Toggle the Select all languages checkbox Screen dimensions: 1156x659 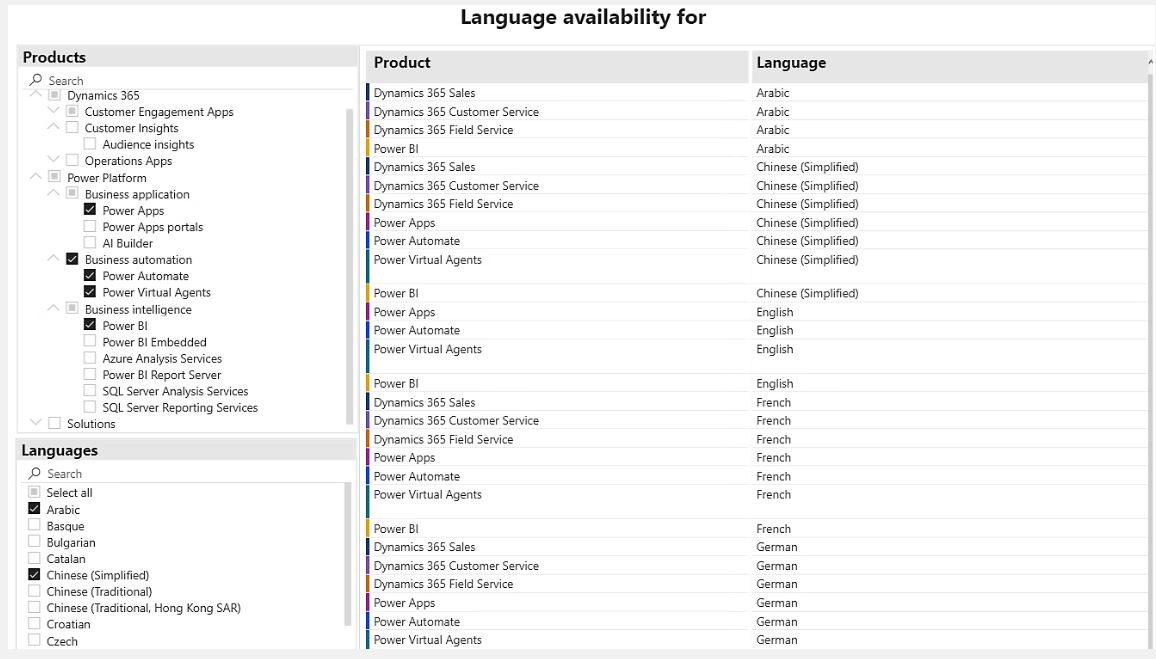pyautogui.click(x=34, y=492)
